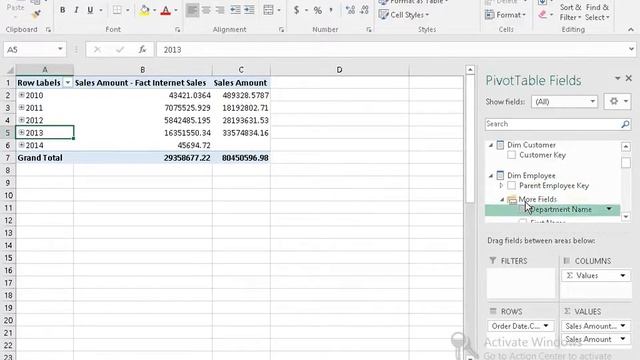Cancel the formula bar entry with X
This screenshot has width=640, height=360.
[97, 50]
